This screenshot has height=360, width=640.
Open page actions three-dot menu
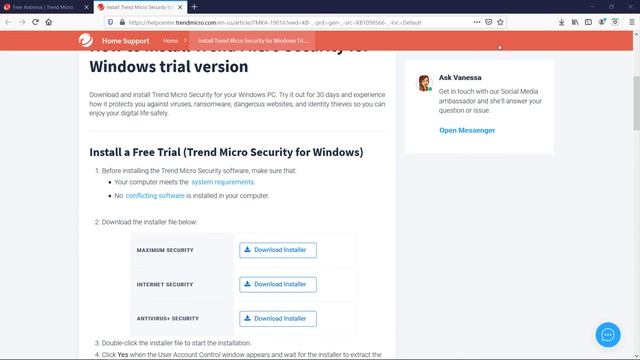[476, 22]
